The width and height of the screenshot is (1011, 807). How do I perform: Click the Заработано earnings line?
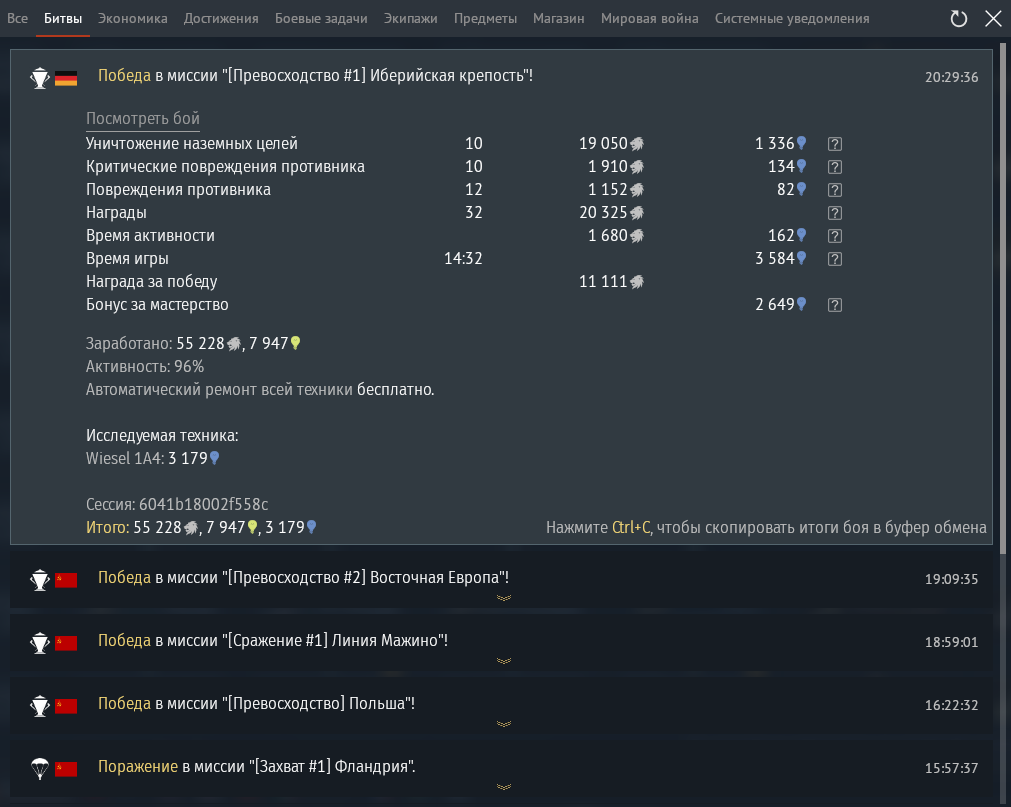pyautogui.click(x=193, y=344)
